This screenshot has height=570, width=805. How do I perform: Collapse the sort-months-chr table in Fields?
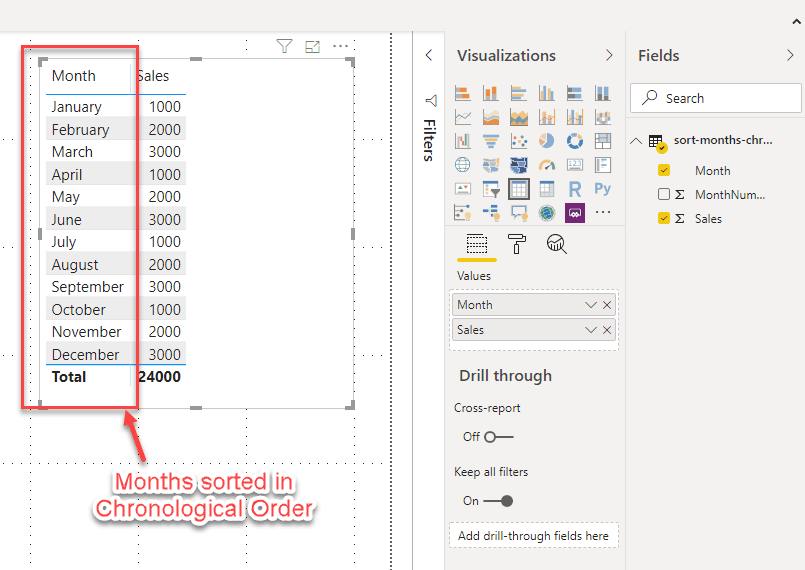coord(636,141)
